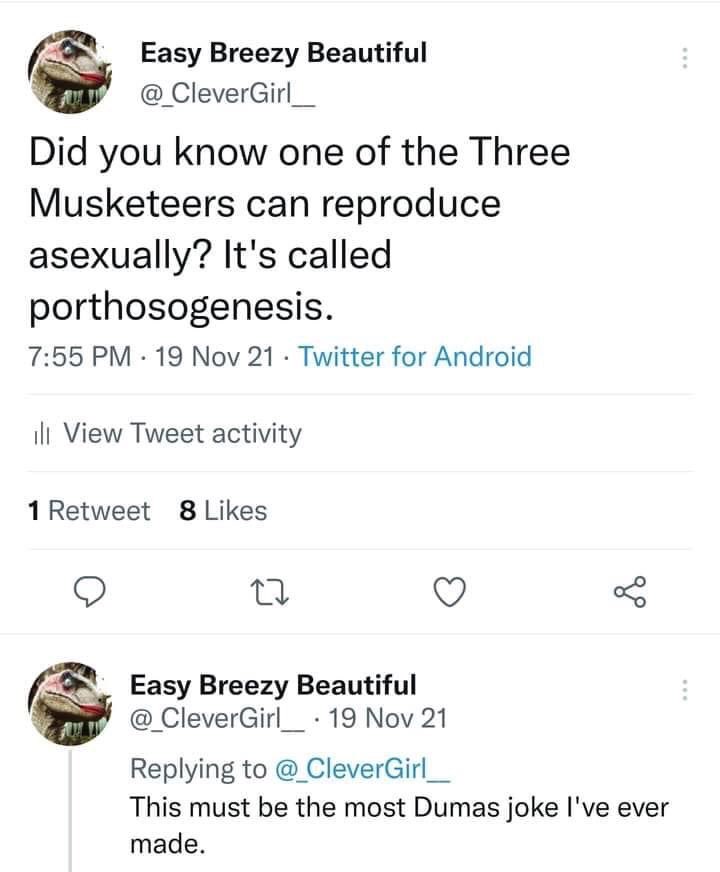Image resolution: width=720 pixels, height=872 pixels.
Task: View the 8 Likes list
Action: 222,511
